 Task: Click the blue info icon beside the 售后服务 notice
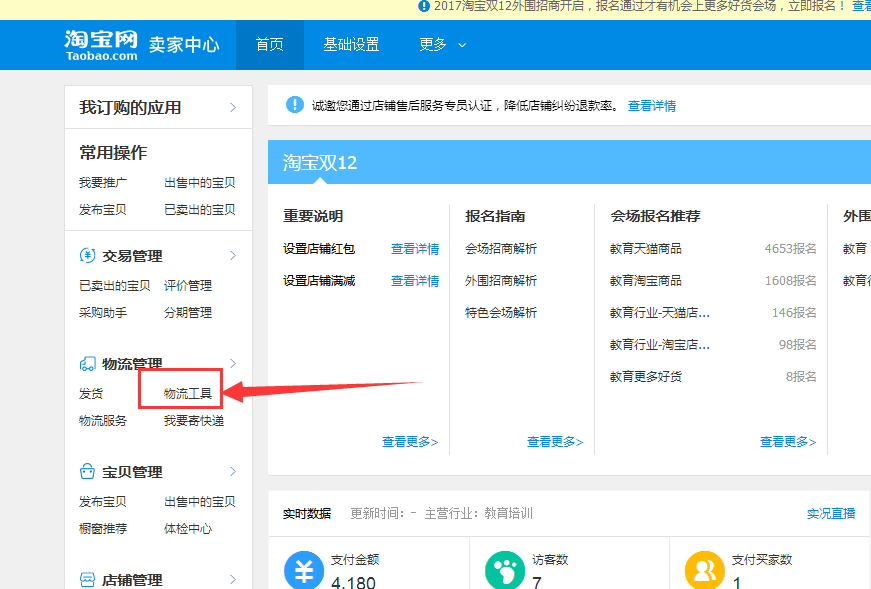(x=294, y=104)
